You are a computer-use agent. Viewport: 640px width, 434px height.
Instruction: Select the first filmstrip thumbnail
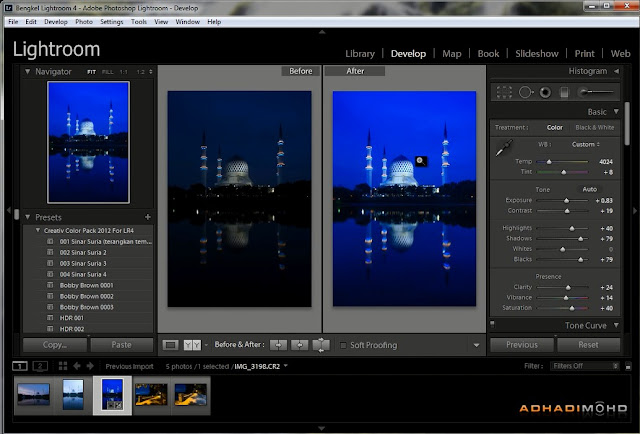[33, 394]
